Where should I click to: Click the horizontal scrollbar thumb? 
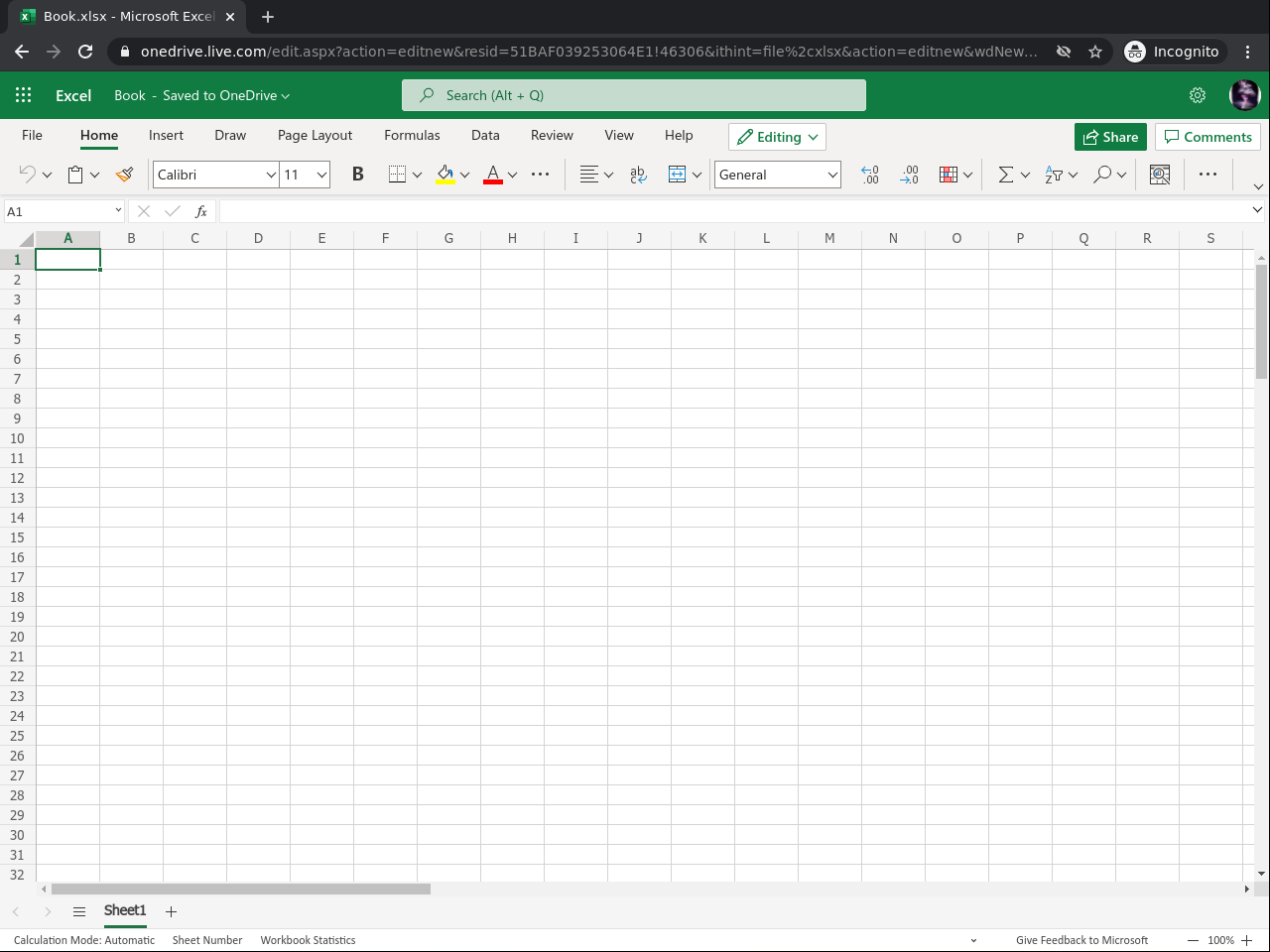coord(241,889)
